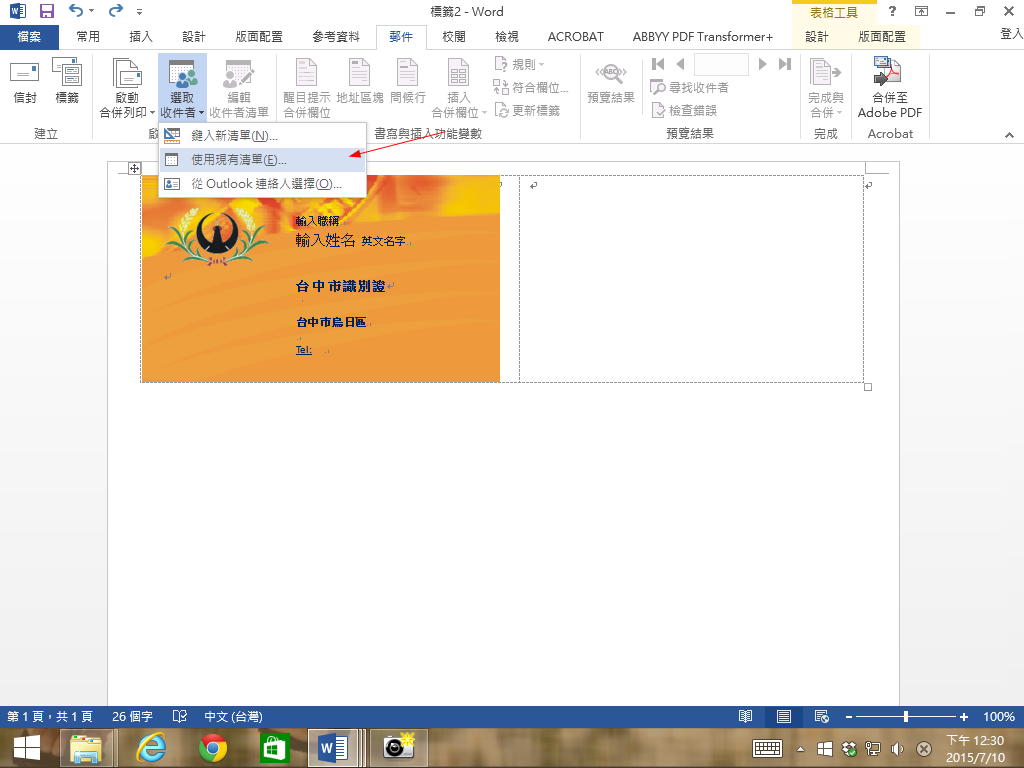Open the Table Tools 設計 tab
Screen dimensions: 1024x768
click(817, 37)
